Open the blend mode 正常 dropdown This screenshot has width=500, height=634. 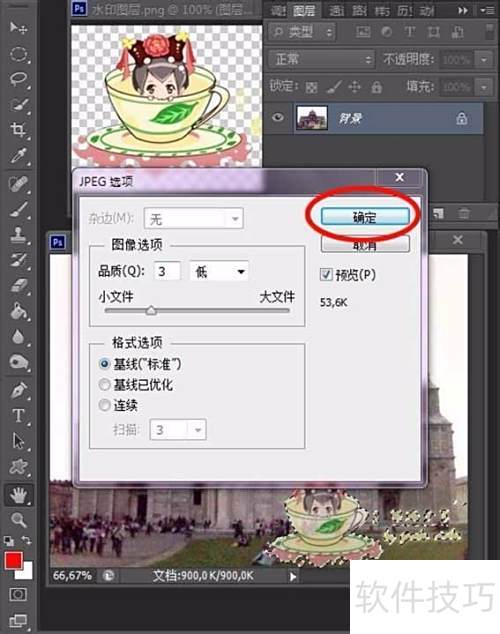tap(321, 60)
